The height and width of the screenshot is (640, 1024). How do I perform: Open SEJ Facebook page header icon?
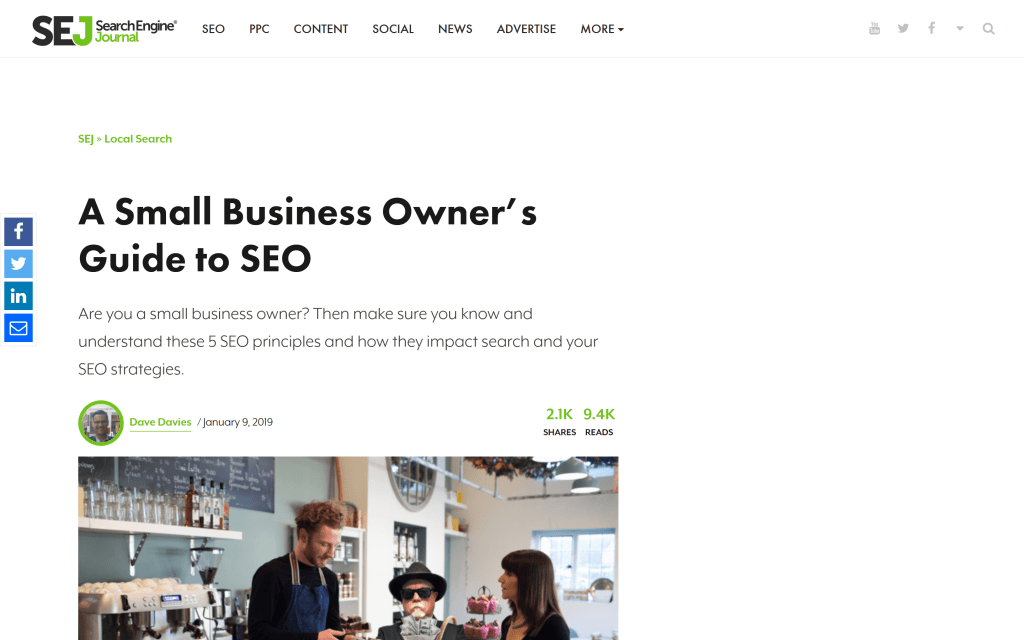pos(932,28)
